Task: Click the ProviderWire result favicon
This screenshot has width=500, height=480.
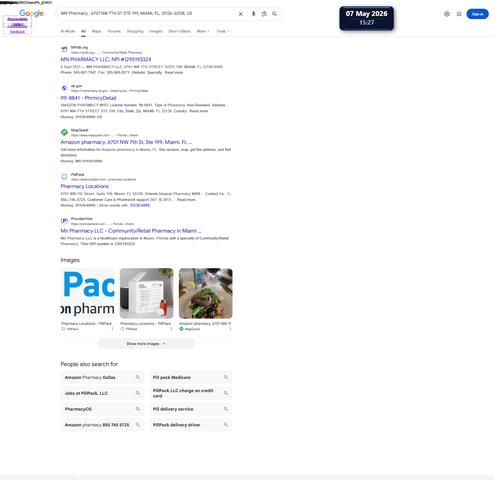Action: (64, 221)
